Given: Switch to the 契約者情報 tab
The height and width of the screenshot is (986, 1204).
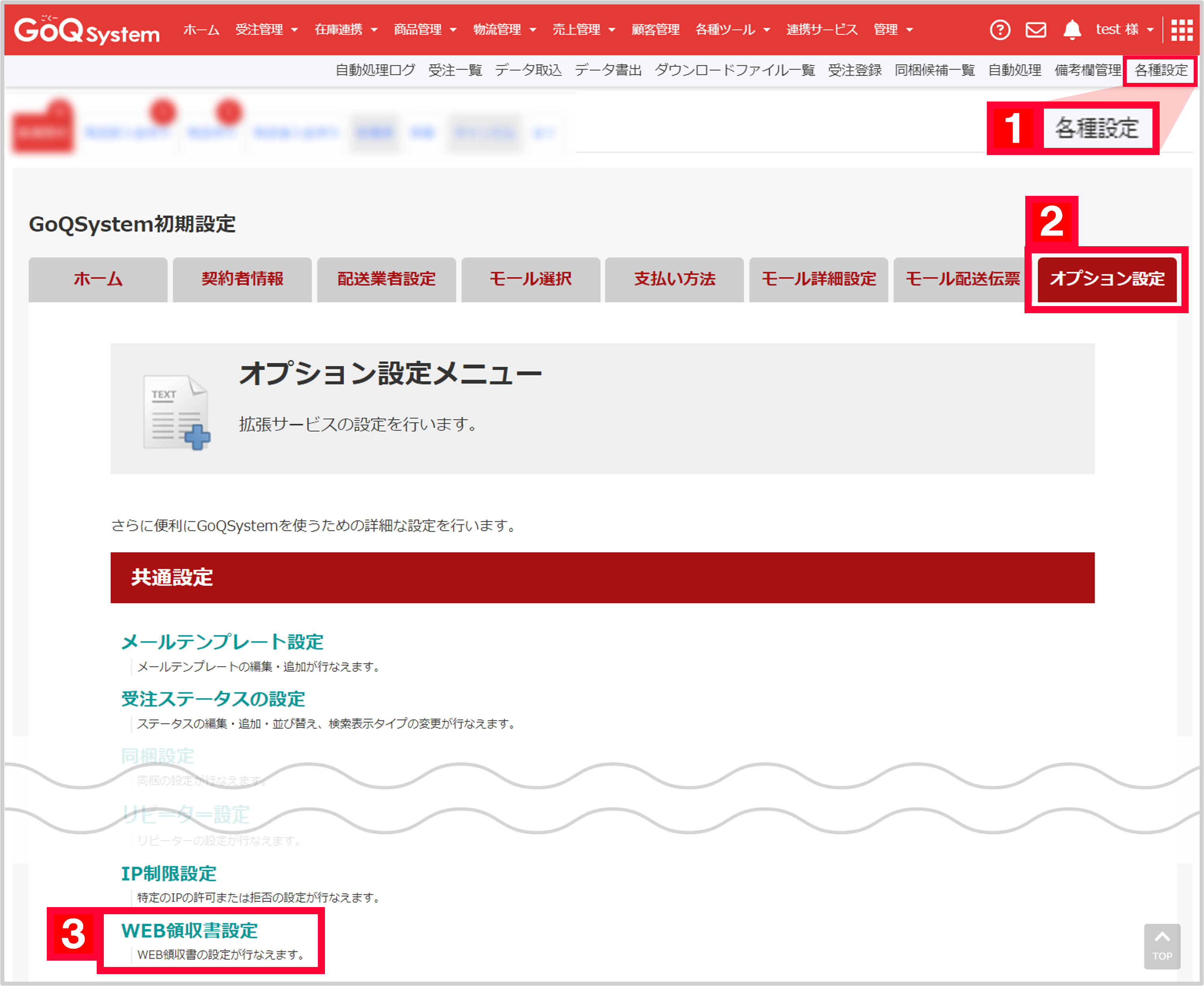Looking at the screenshot, I should click(242, 280).
